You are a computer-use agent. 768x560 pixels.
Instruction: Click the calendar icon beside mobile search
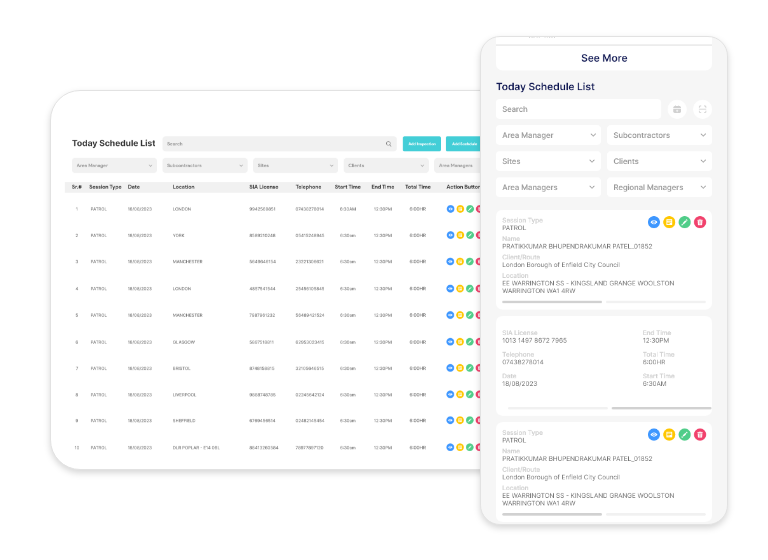[x=677, y=109]
